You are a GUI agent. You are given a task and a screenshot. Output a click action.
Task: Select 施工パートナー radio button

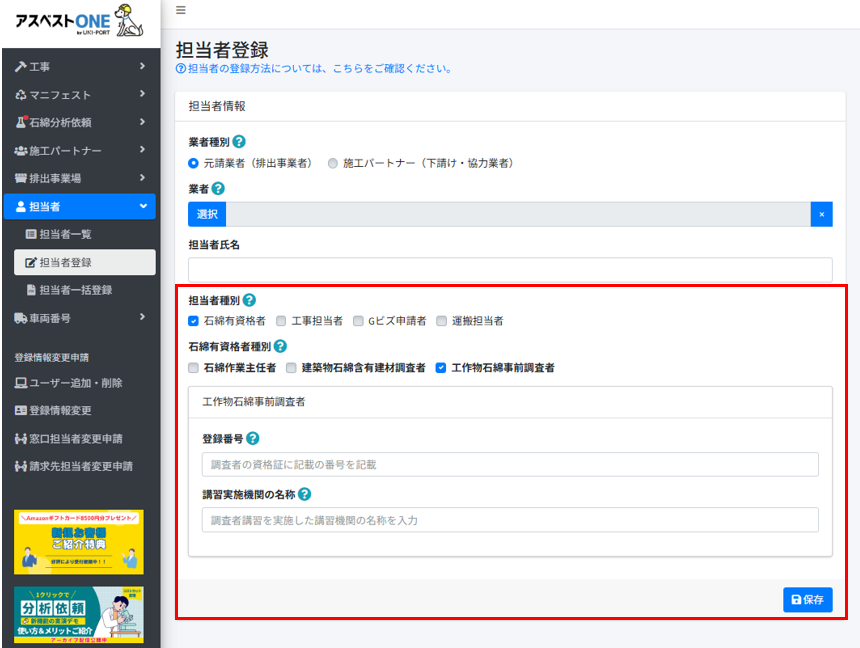click(333, 163)
